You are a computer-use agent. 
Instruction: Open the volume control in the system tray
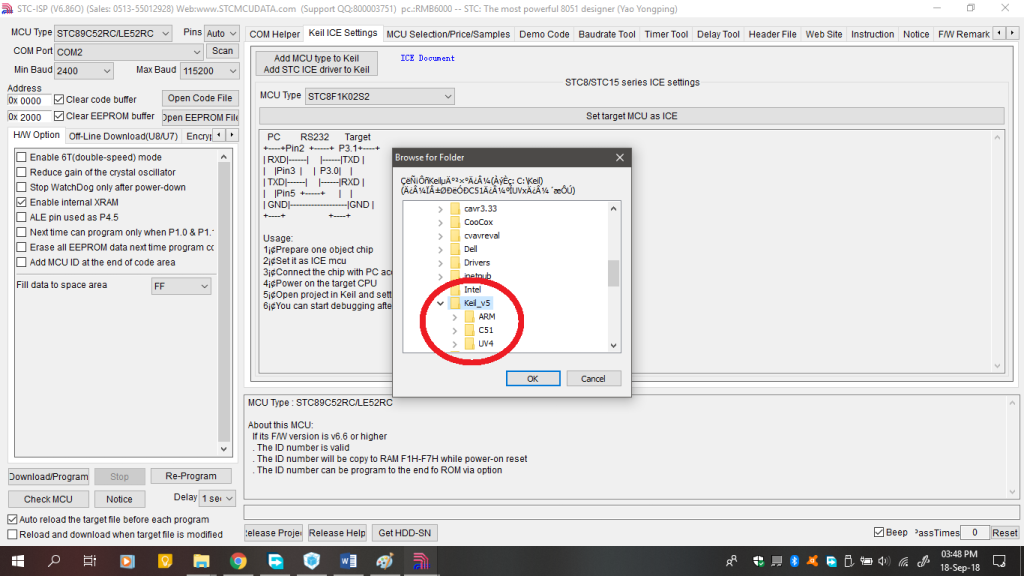coord(884,560)
